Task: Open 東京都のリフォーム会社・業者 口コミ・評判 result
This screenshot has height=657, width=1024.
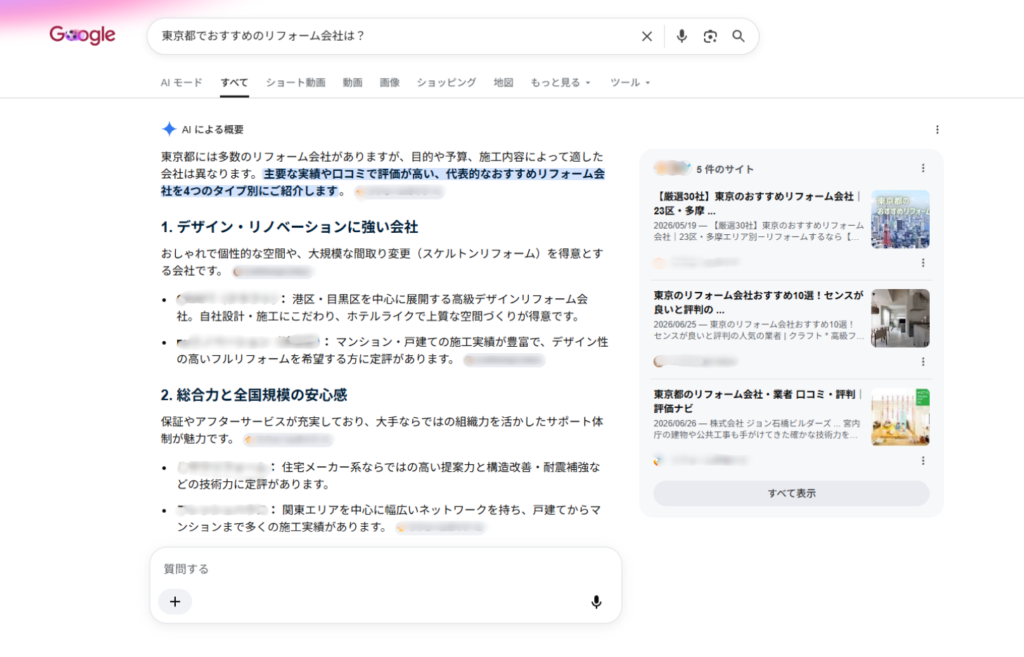Action: [758, 401]
